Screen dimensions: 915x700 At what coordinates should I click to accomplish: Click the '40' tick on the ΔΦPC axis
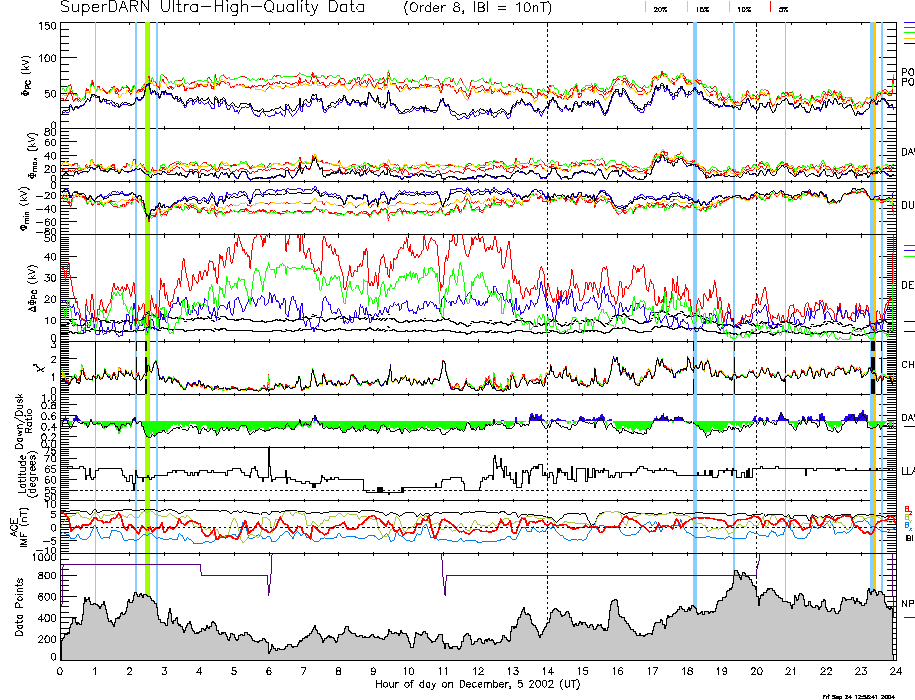pyautogui.click(x=50, y=257)
